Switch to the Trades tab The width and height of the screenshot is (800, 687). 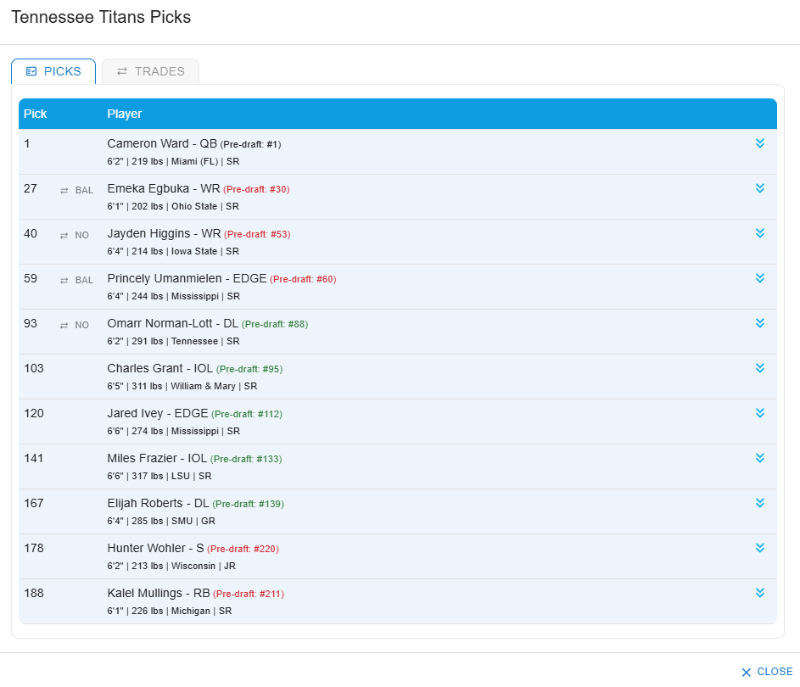pyautogui.click(x=151, y=71)
